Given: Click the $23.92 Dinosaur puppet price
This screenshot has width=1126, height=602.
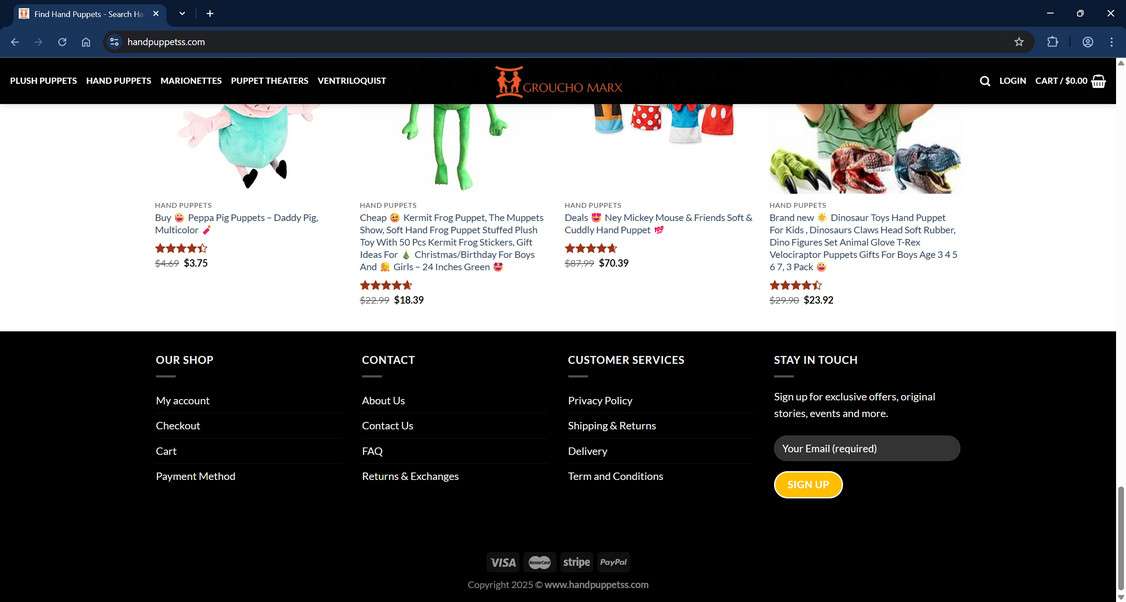Looking at the screenshot, I should pos(819,300).
